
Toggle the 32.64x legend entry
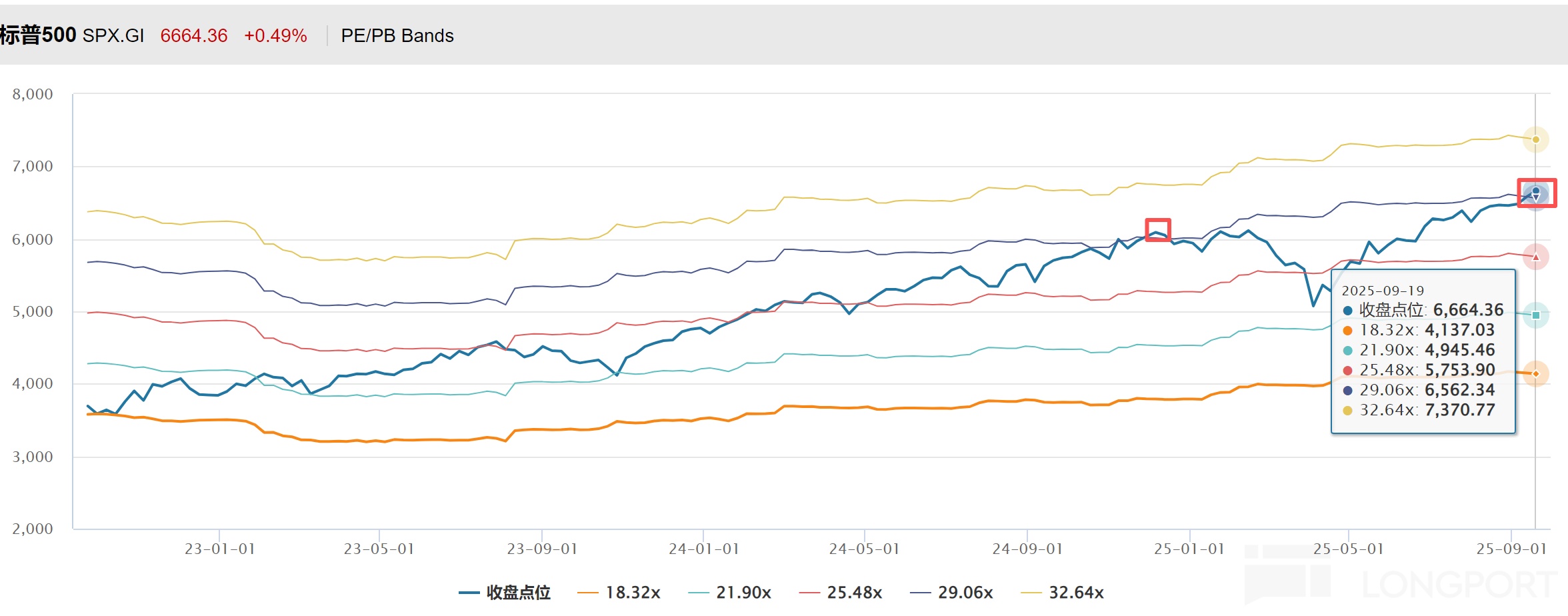[1062, 593]
